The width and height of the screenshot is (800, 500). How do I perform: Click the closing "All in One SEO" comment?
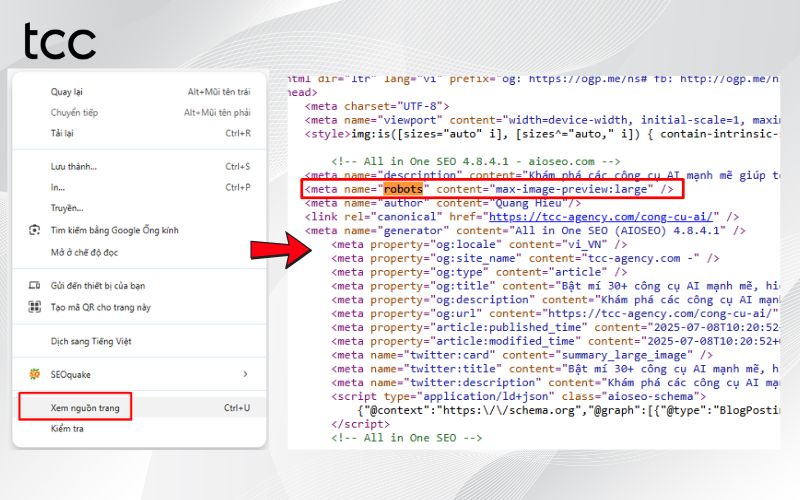406,438
